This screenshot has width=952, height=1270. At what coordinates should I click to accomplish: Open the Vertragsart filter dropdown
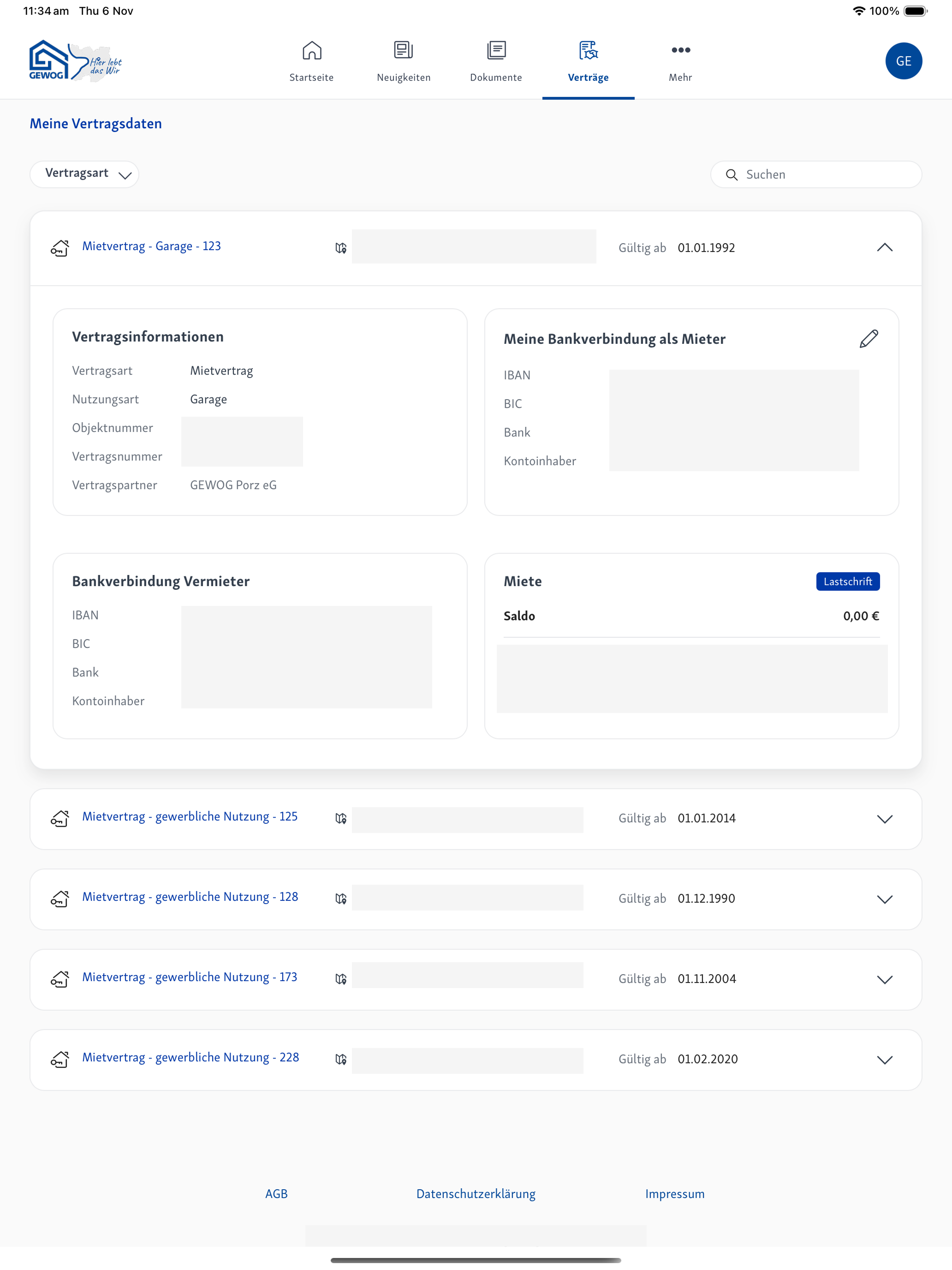coord(84,174)
